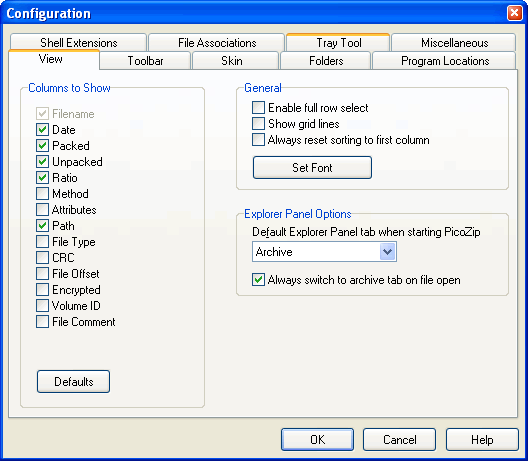Restore column Defaults button
Viewport: 528px width, 461px height.
73,382
